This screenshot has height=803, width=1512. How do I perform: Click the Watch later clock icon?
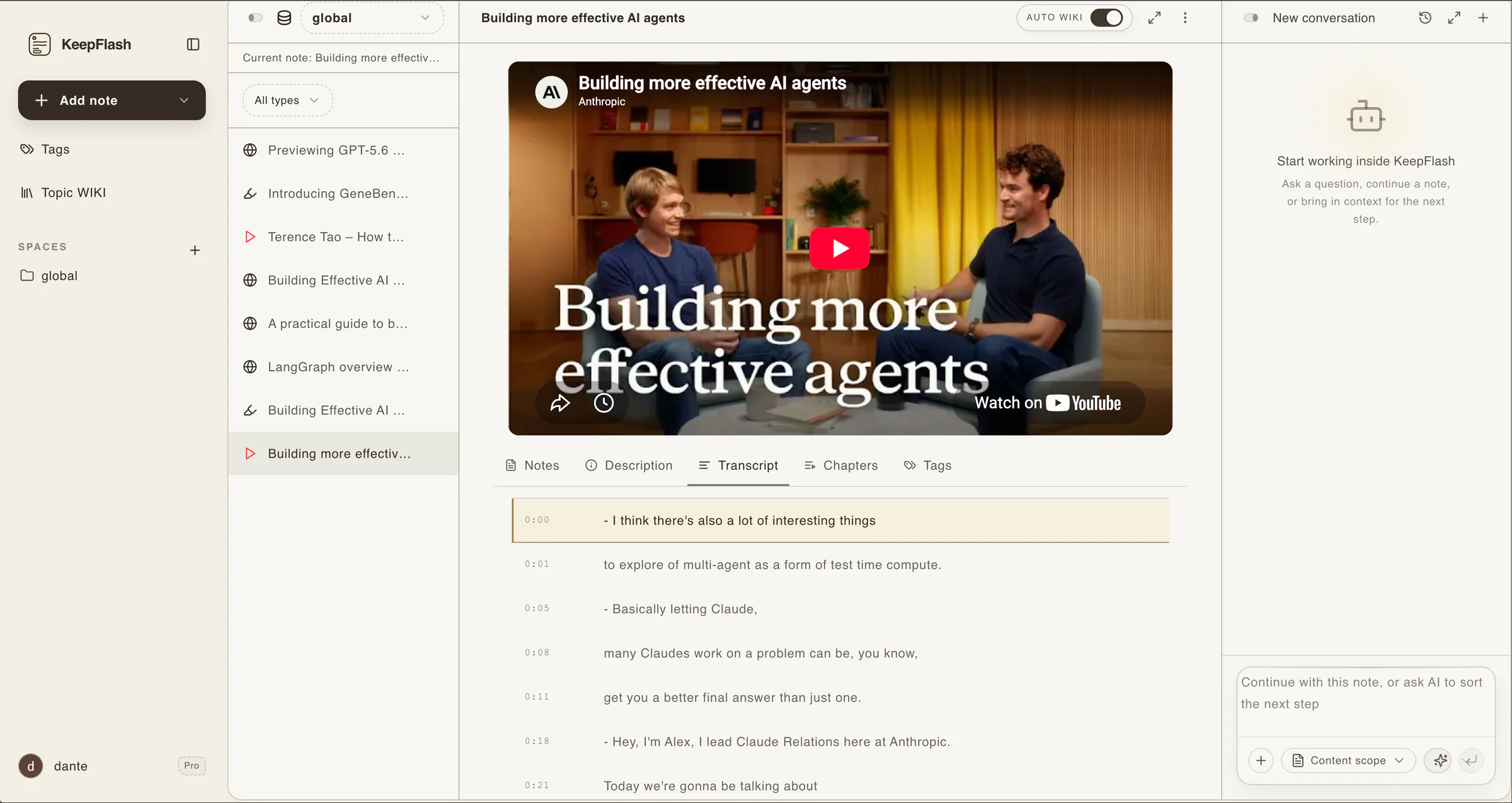604,403
